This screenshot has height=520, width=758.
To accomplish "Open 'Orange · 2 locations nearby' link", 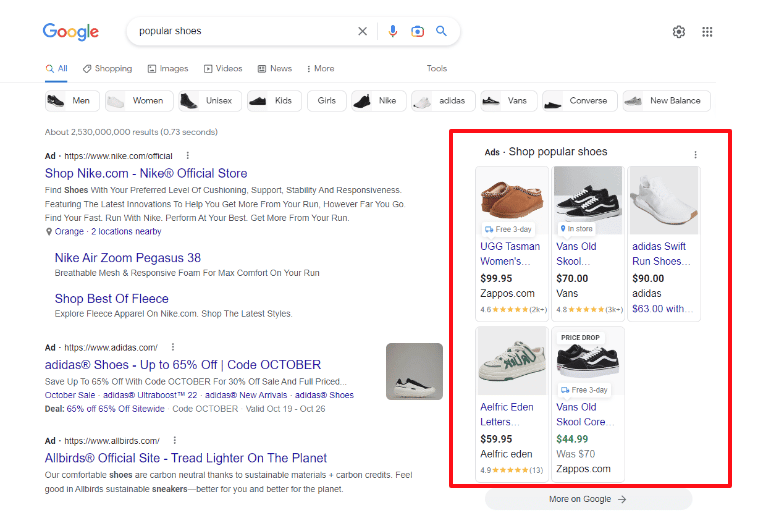I will pyautogui.click(x=108, y=231).
